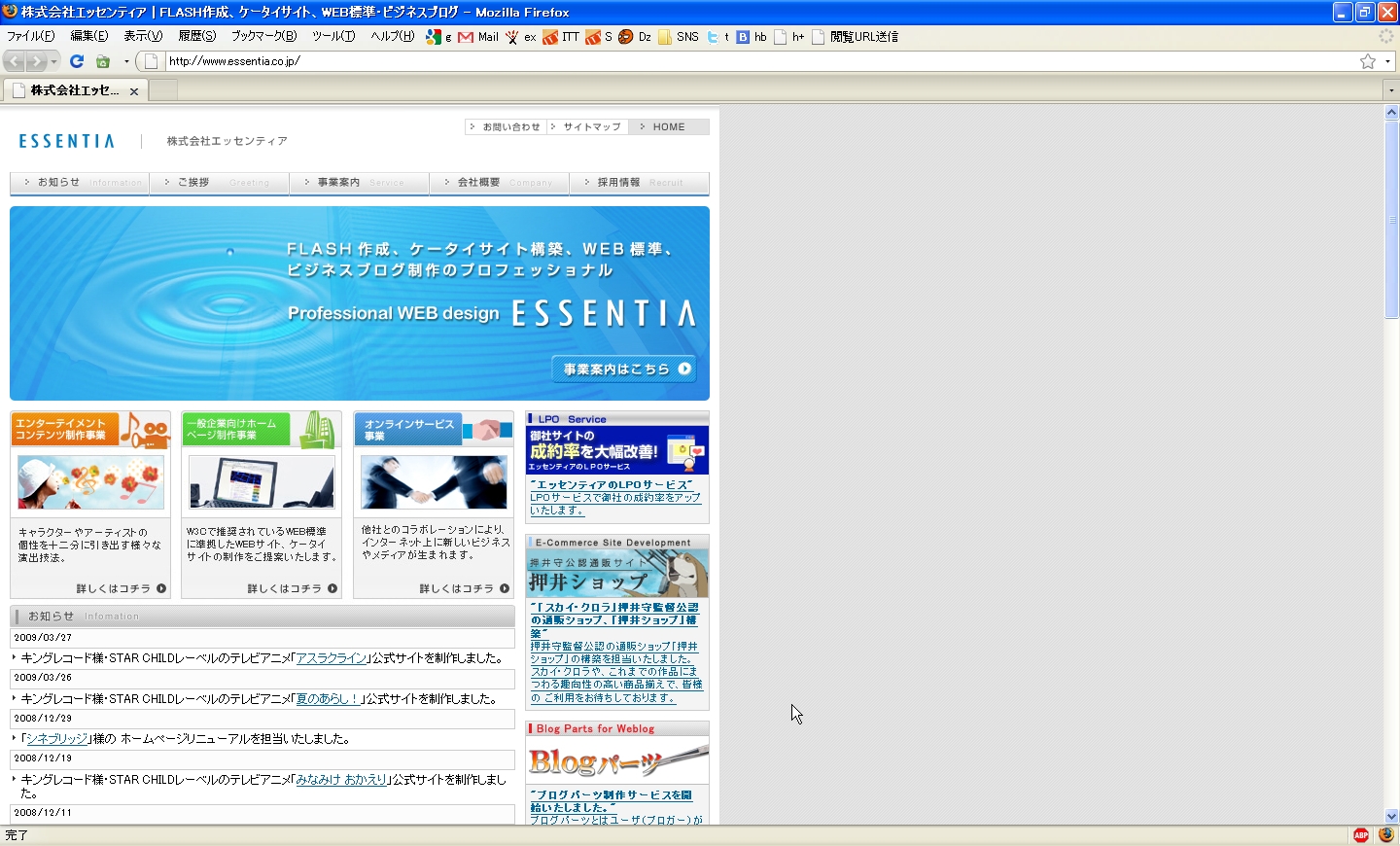Select the '株式会社エッセ...' browser tab
The height and width of the screenshot is (846, 1400).
(x=76, y=90)
